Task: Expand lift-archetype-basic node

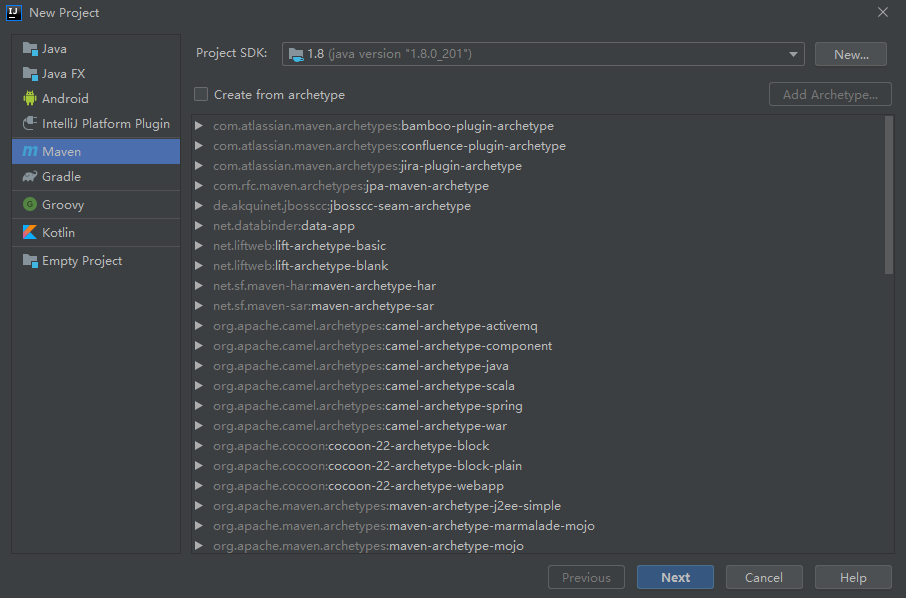Action: [x=199, y=246]
